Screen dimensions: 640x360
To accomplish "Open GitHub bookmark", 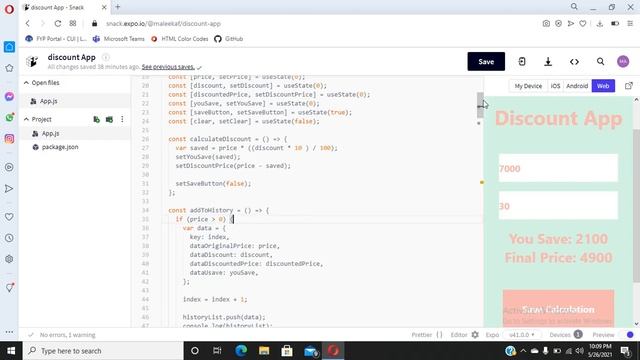I will pyautogui.click(x=229, y=39).
